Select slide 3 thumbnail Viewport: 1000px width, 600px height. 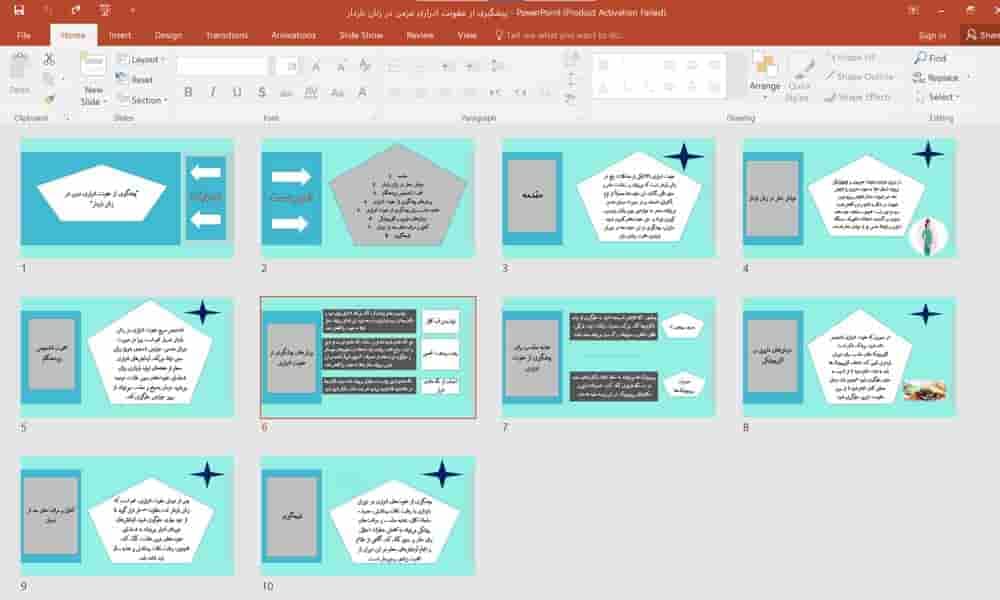(x=609, y=198)
